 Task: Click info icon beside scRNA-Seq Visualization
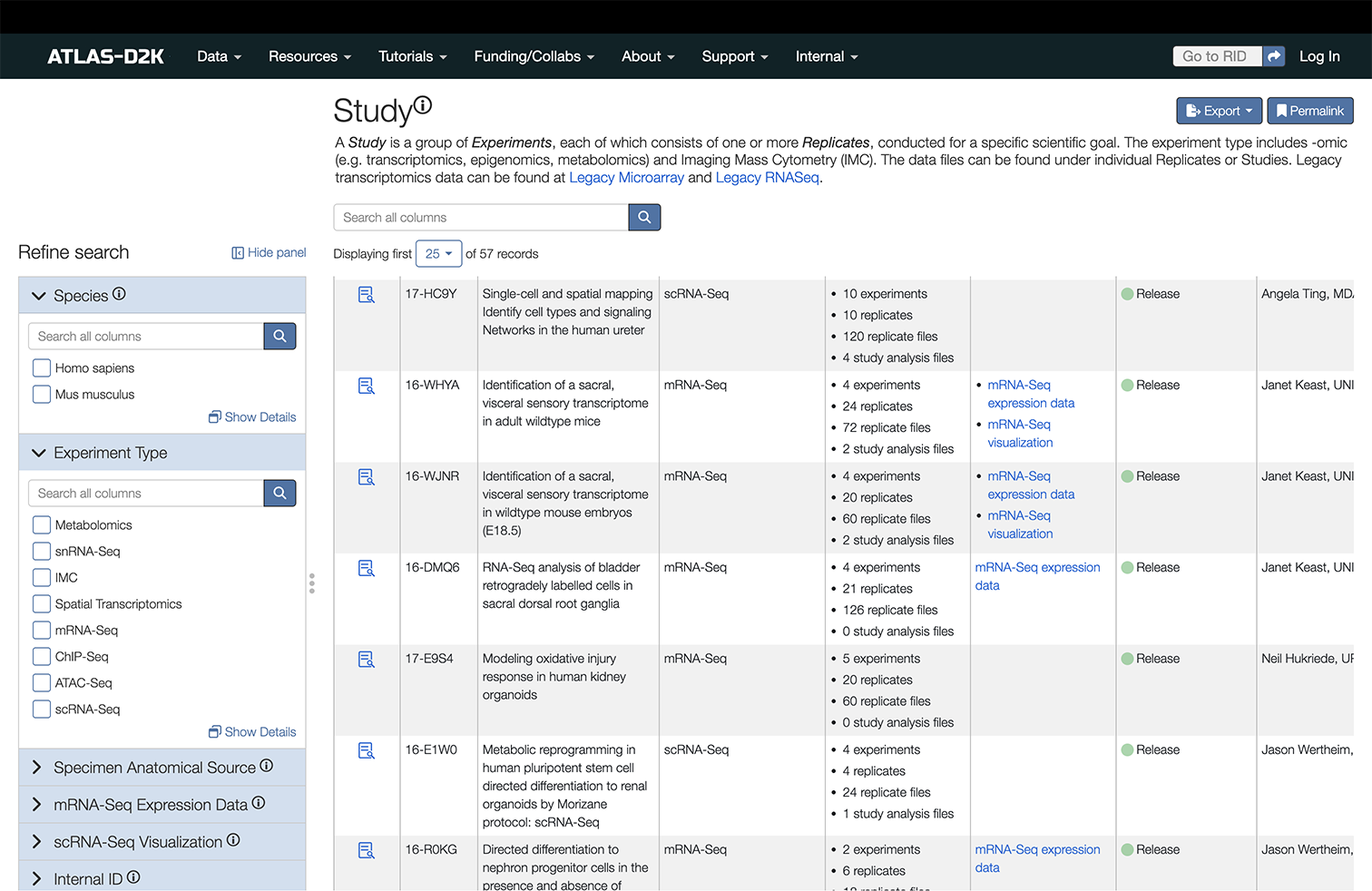click(233, 840)
